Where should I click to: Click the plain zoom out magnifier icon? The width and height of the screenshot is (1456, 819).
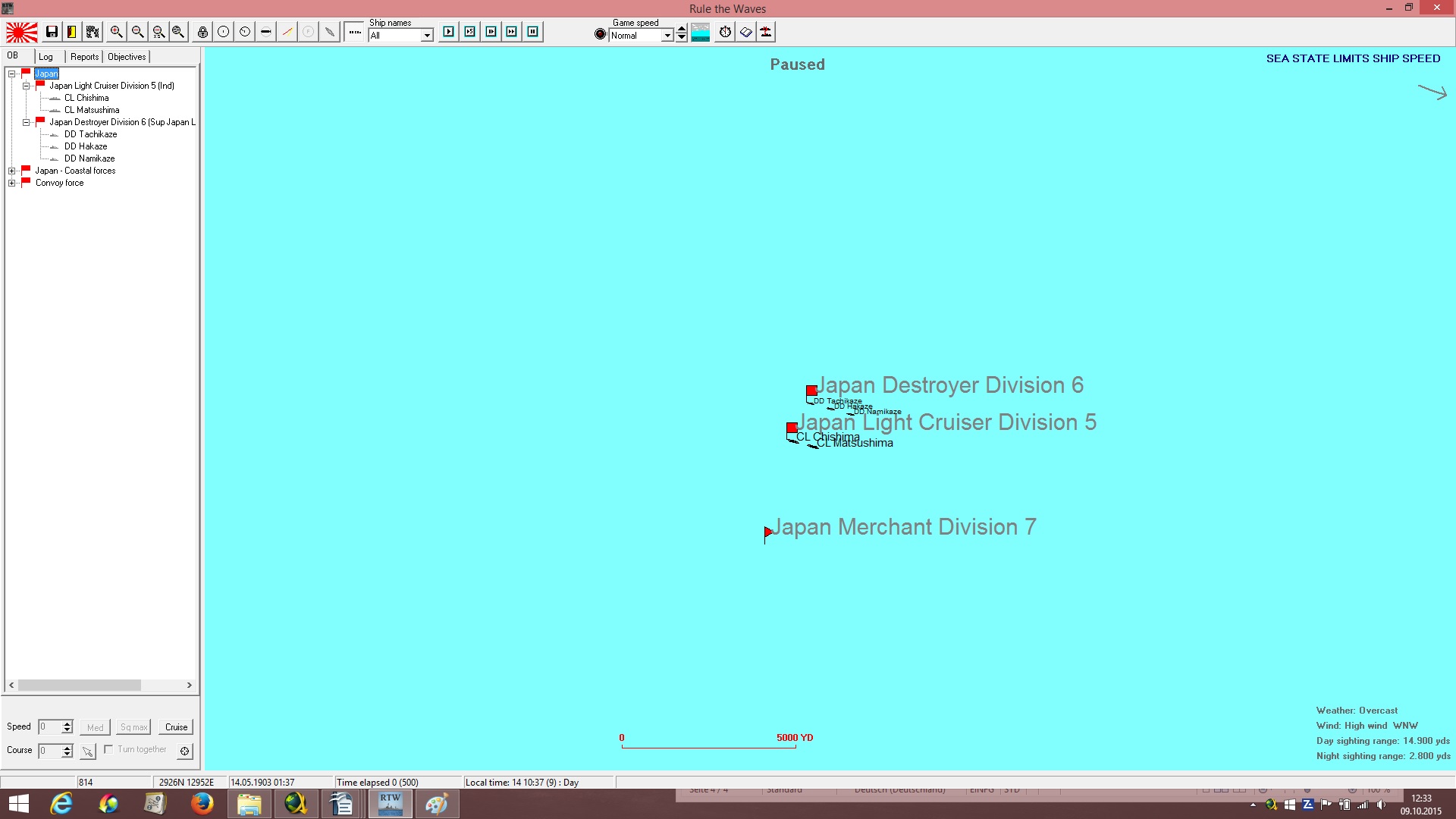click(137, 32)
